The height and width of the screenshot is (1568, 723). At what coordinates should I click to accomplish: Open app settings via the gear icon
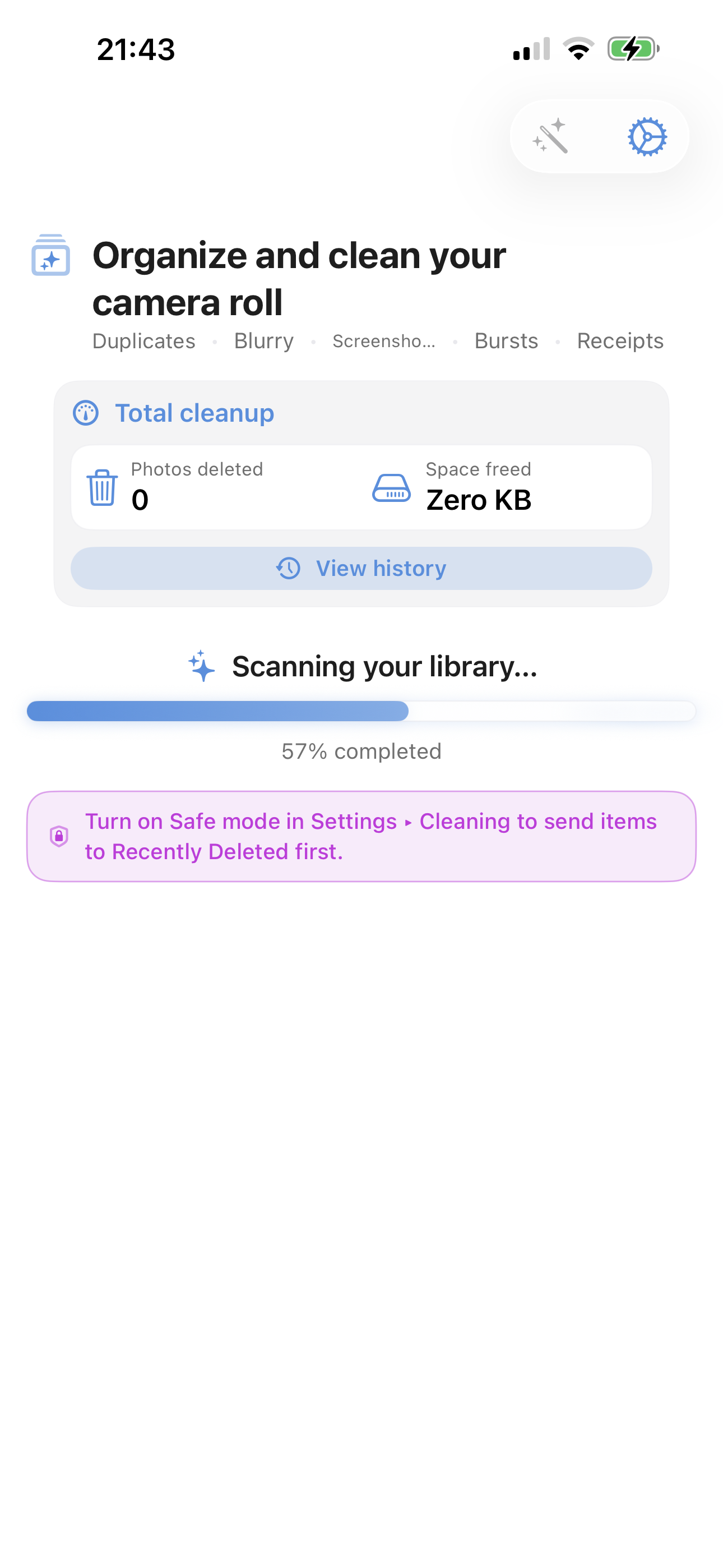pyautogui.click(x=646, y=136)
